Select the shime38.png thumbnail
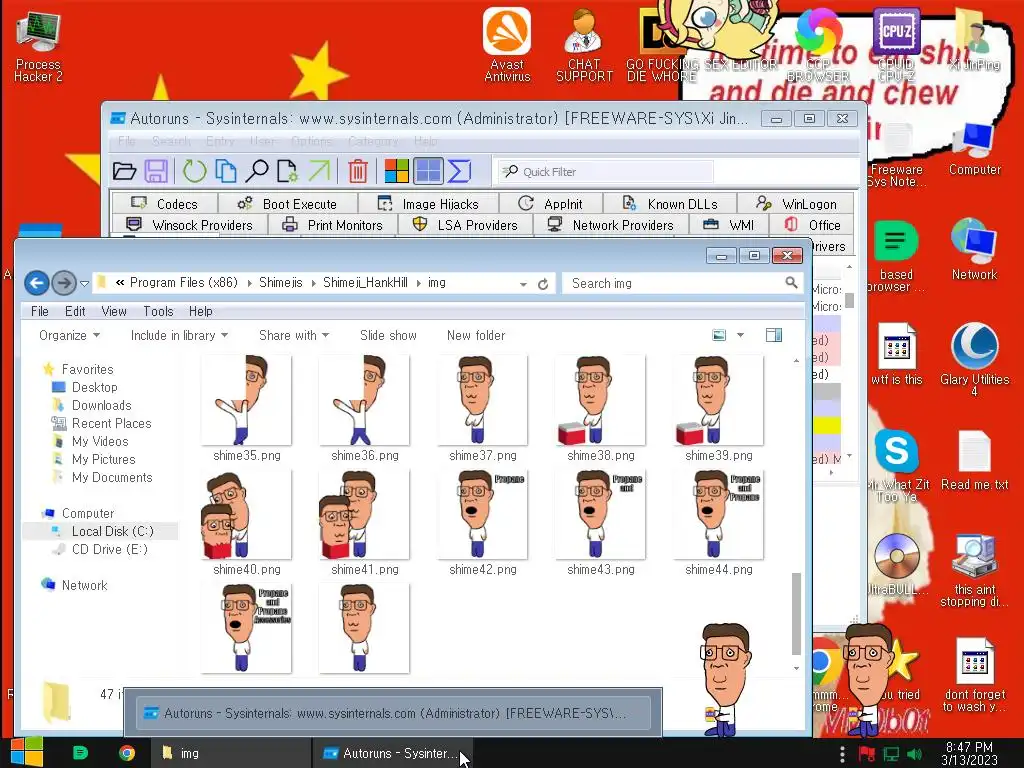The image size is (1024, 768). tap(600, 400)
